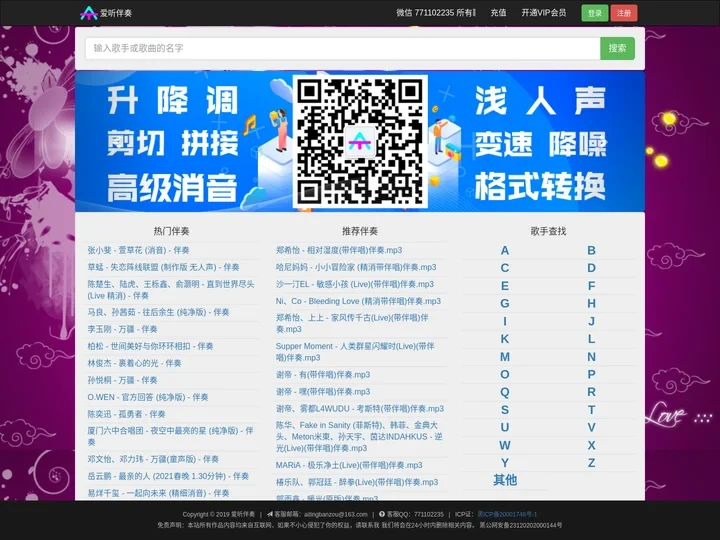
Task: Open the 充值 recharge page
Action: click(498, 13)
